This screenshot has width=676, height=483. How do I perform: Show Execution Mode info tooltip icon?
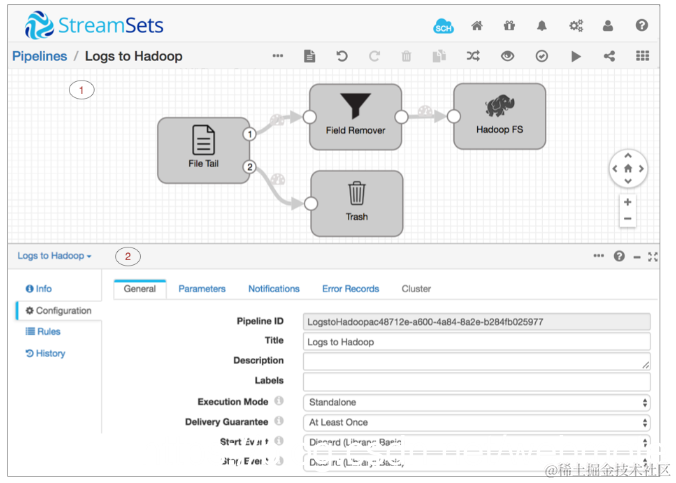pyautogui.click(x=279, y=401)
